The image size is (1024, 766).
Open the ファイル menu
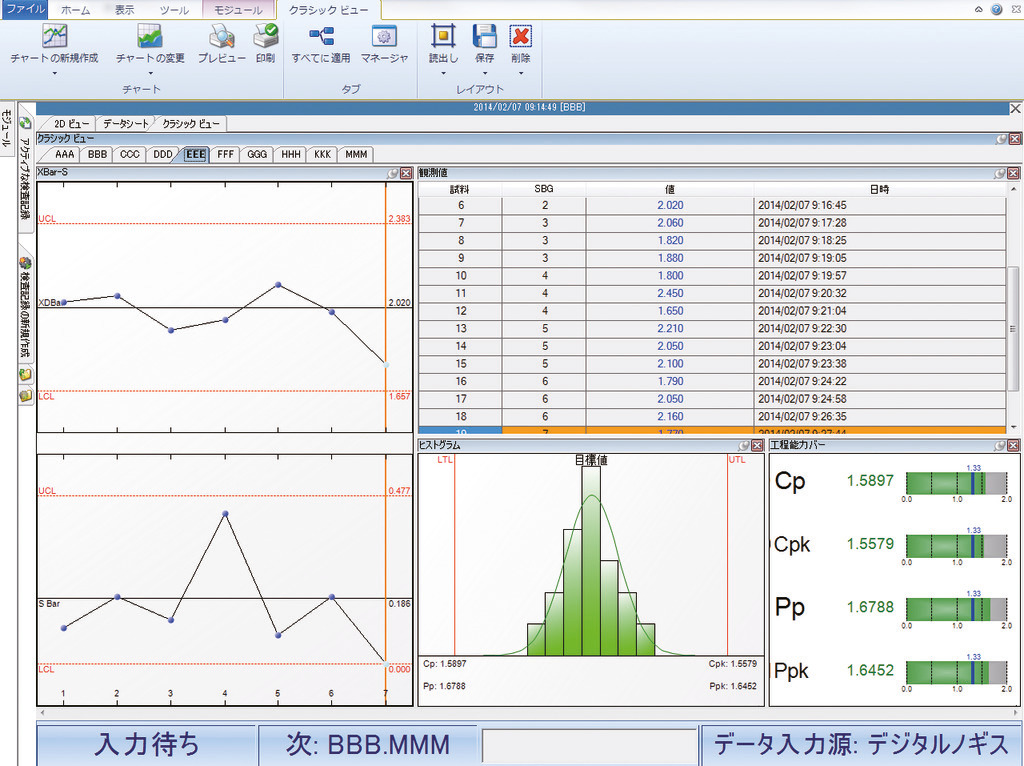[x=24, y=9]
